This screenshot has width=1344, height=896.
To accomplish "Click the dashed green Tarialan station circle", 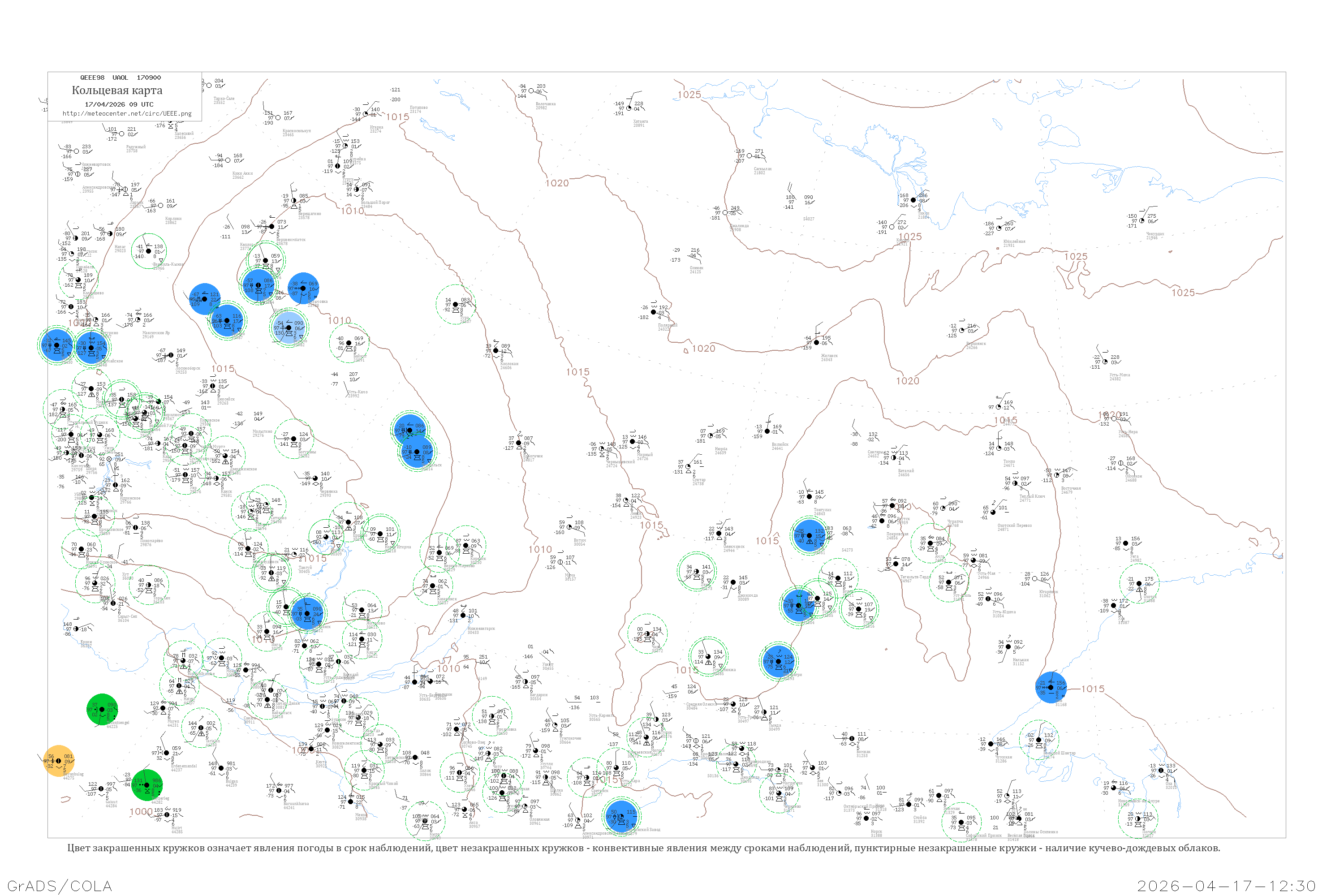I will 201,728.
